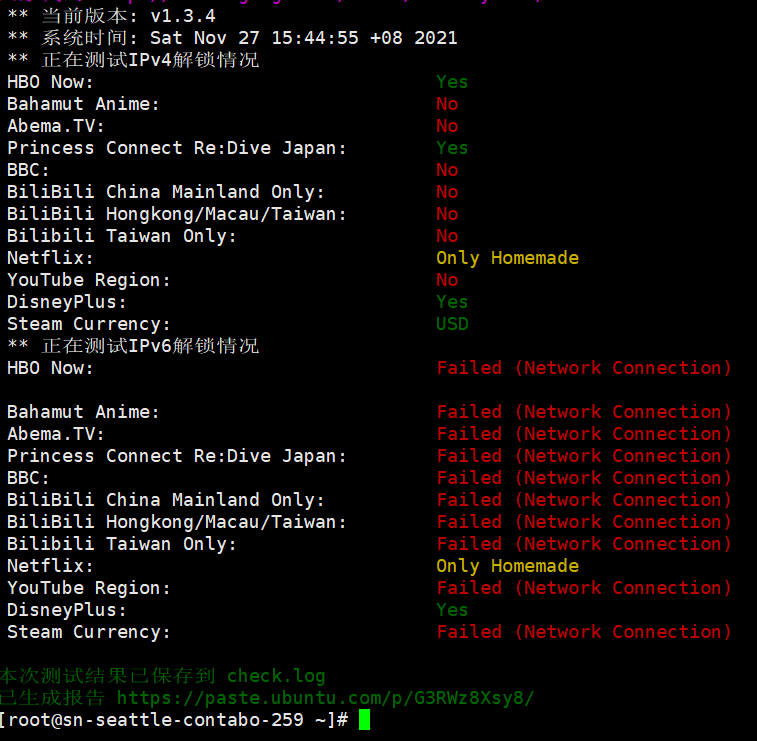757x741 pixels.
Task: Click IPv6 BiliBili China Mainland Failed result
Action: click(x=584, y=500)
